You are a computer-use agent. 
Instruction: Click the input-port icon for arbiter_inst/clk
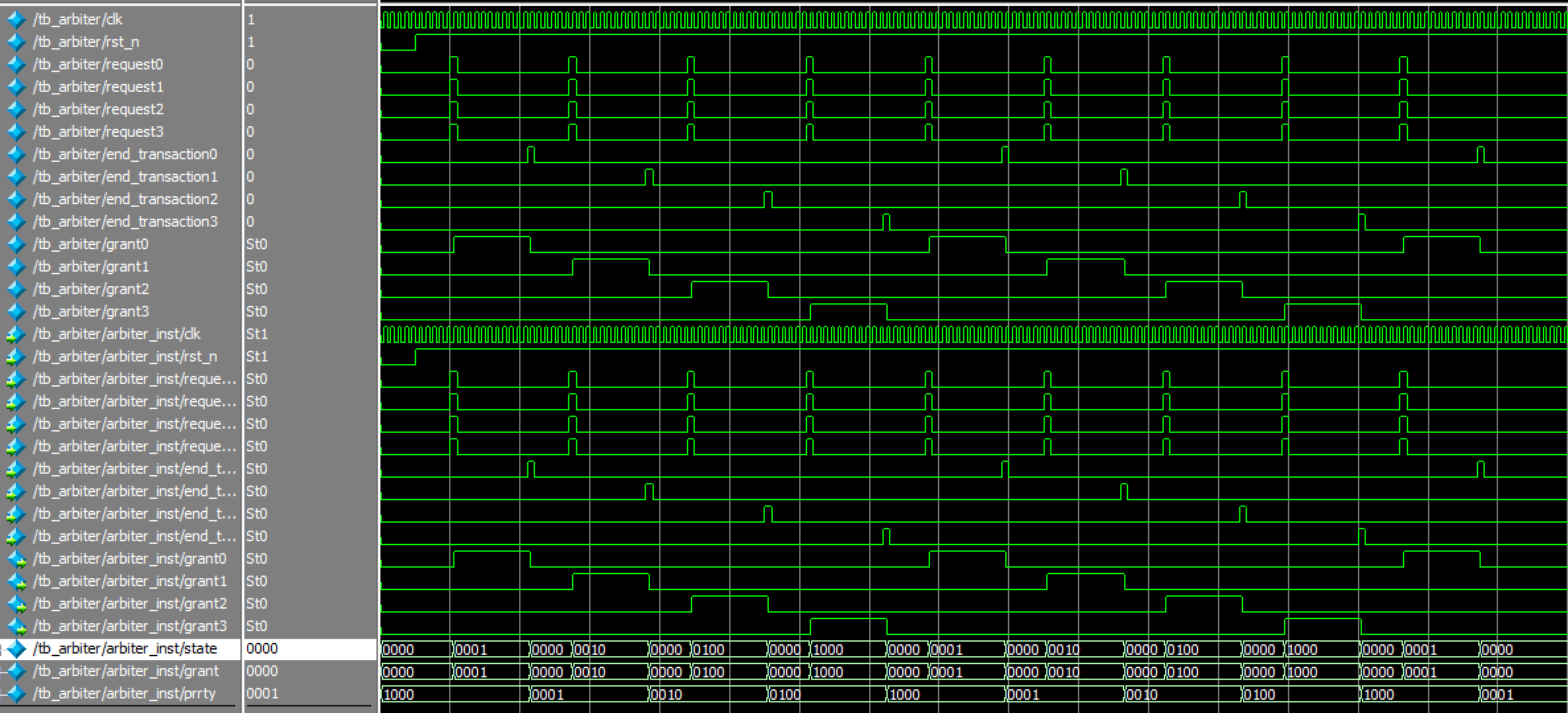click(16, 334)
